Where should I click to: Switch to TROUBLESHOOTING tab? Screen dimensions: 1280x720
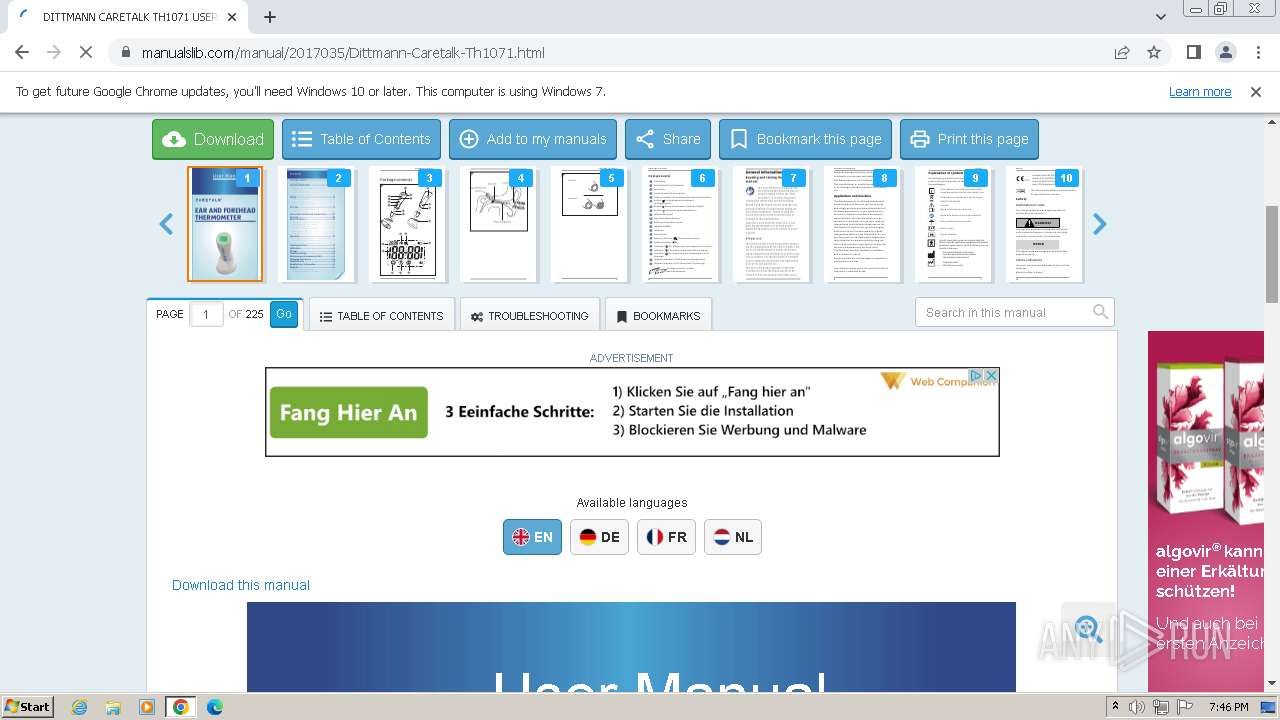coord(530,316)
